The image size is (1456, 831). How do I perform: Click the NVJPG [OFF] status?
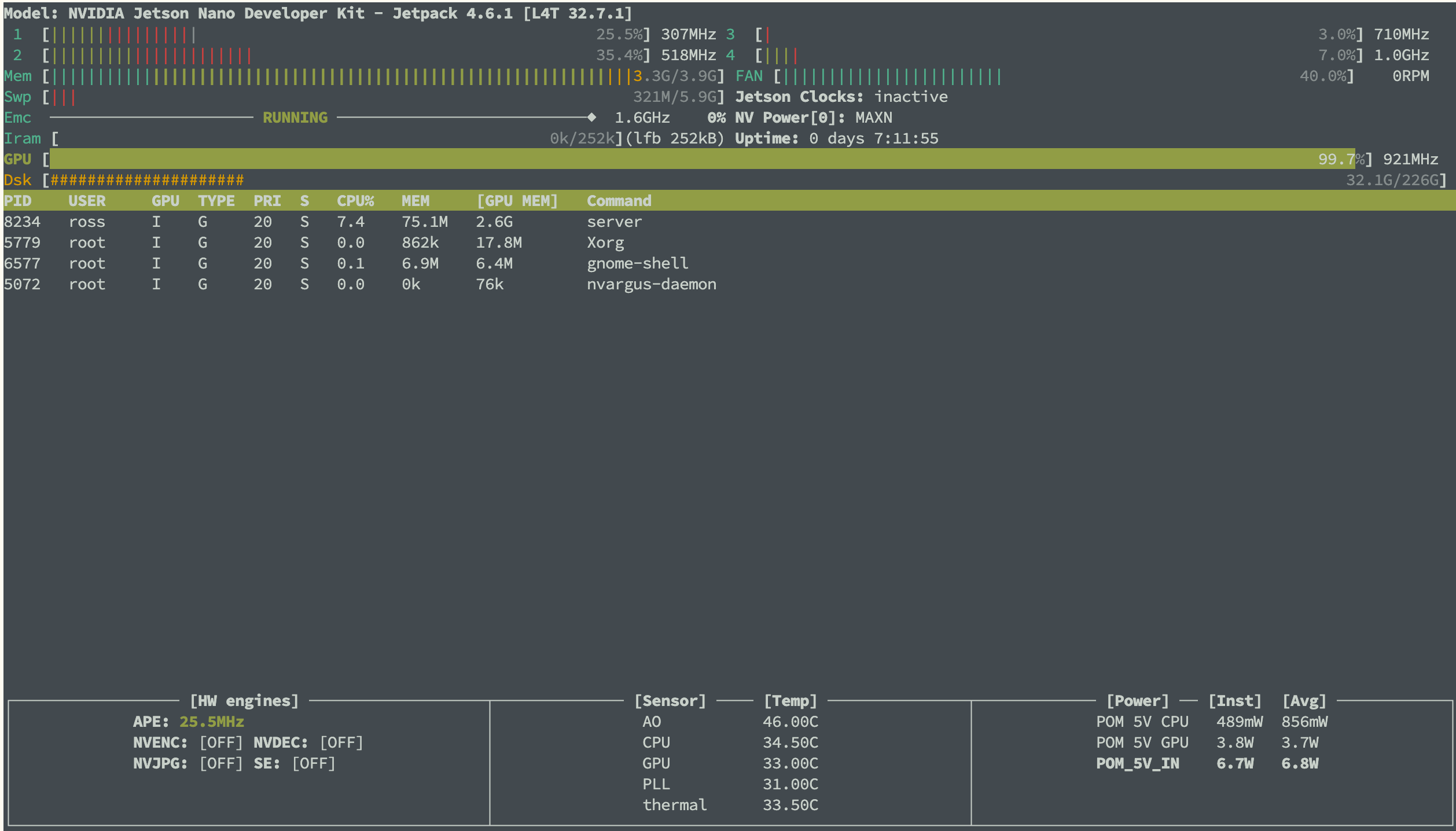[x=221, y=763]
